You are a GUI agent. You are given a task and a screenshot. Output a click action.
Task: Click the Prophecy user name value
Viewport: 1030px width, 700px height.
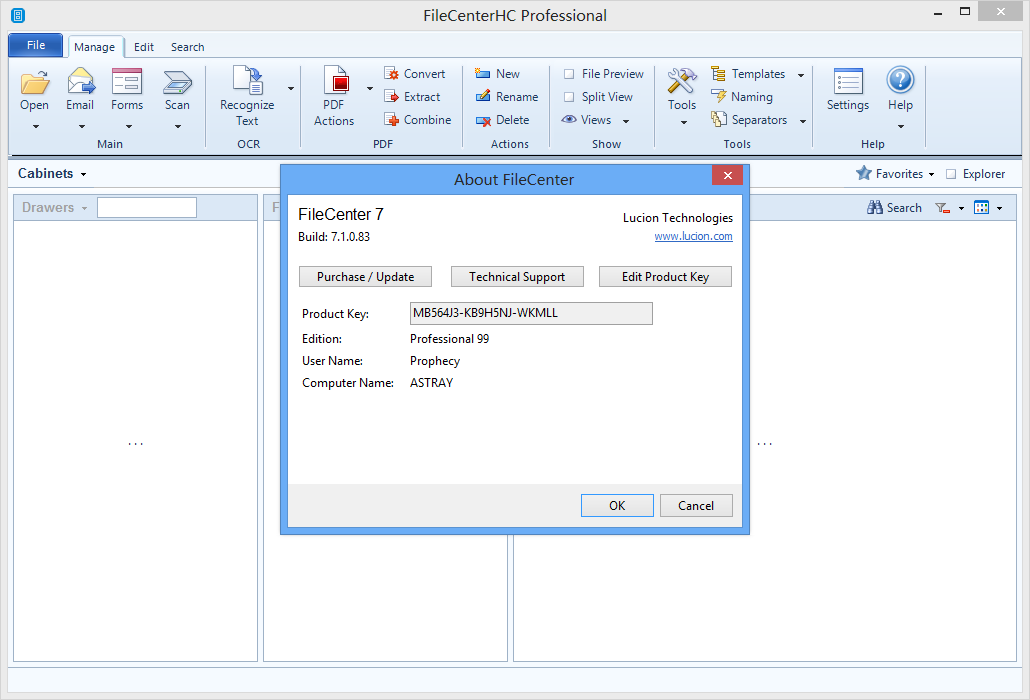tap(435, 361)
